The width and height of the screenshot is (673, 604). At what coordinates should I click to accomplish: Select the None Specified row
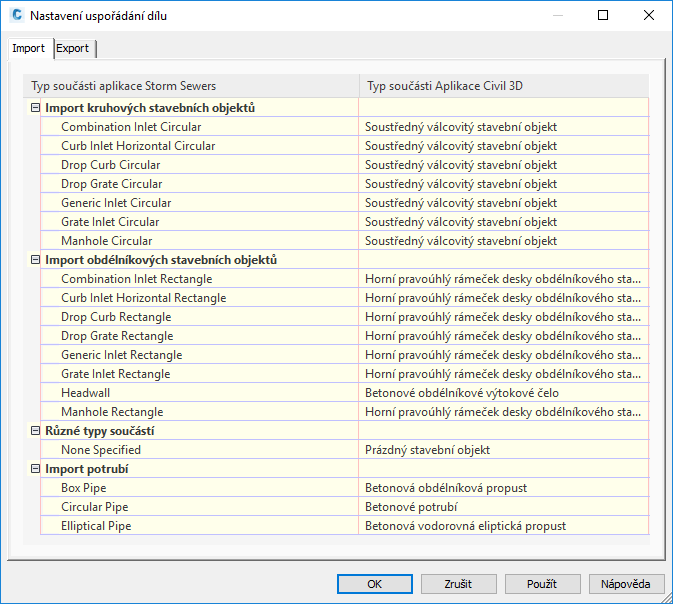pos(101,450)
